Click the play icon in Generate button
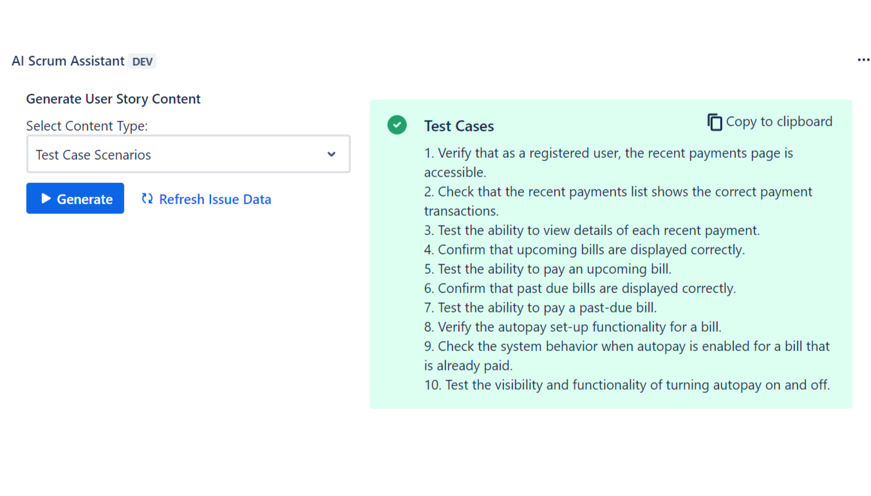Image resolution: width=871 pixels, height=496 pixels. [x=46, y=199]
